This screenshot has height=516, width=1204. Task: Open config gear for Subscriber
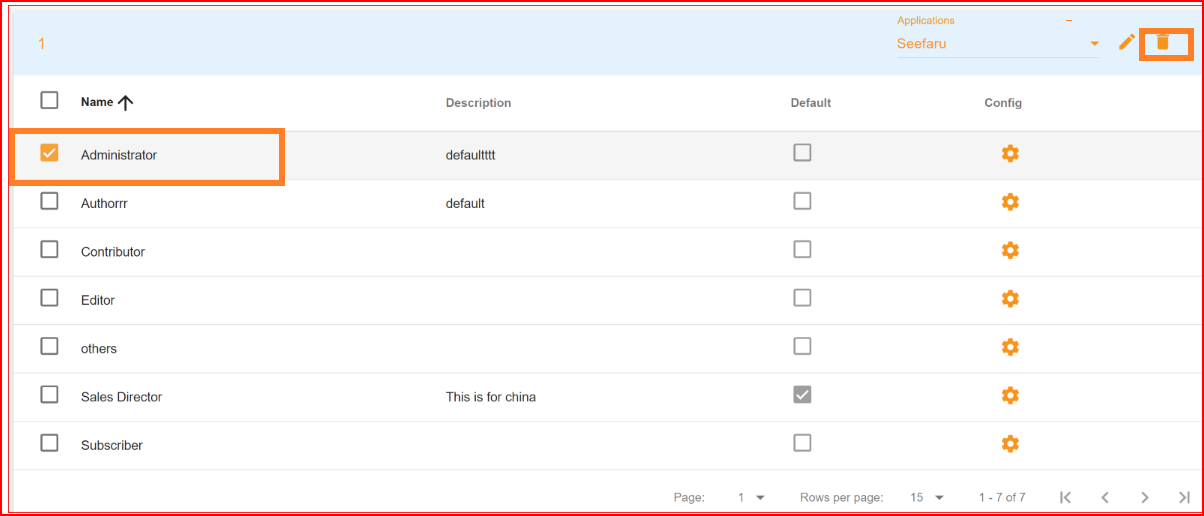[1010, 443]
